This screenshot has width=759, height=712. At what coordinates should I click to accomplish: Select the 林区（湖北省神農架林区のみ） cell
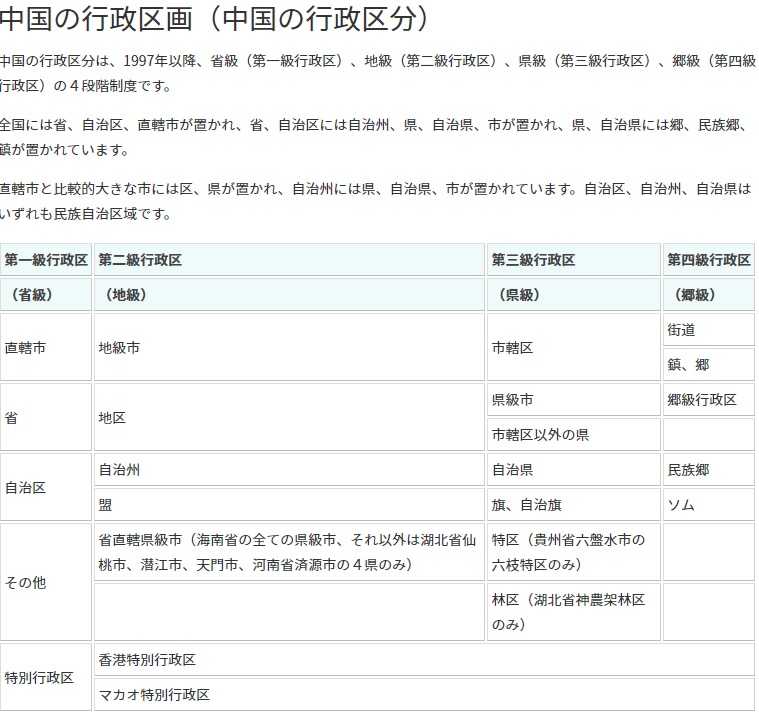click(574, 612)
